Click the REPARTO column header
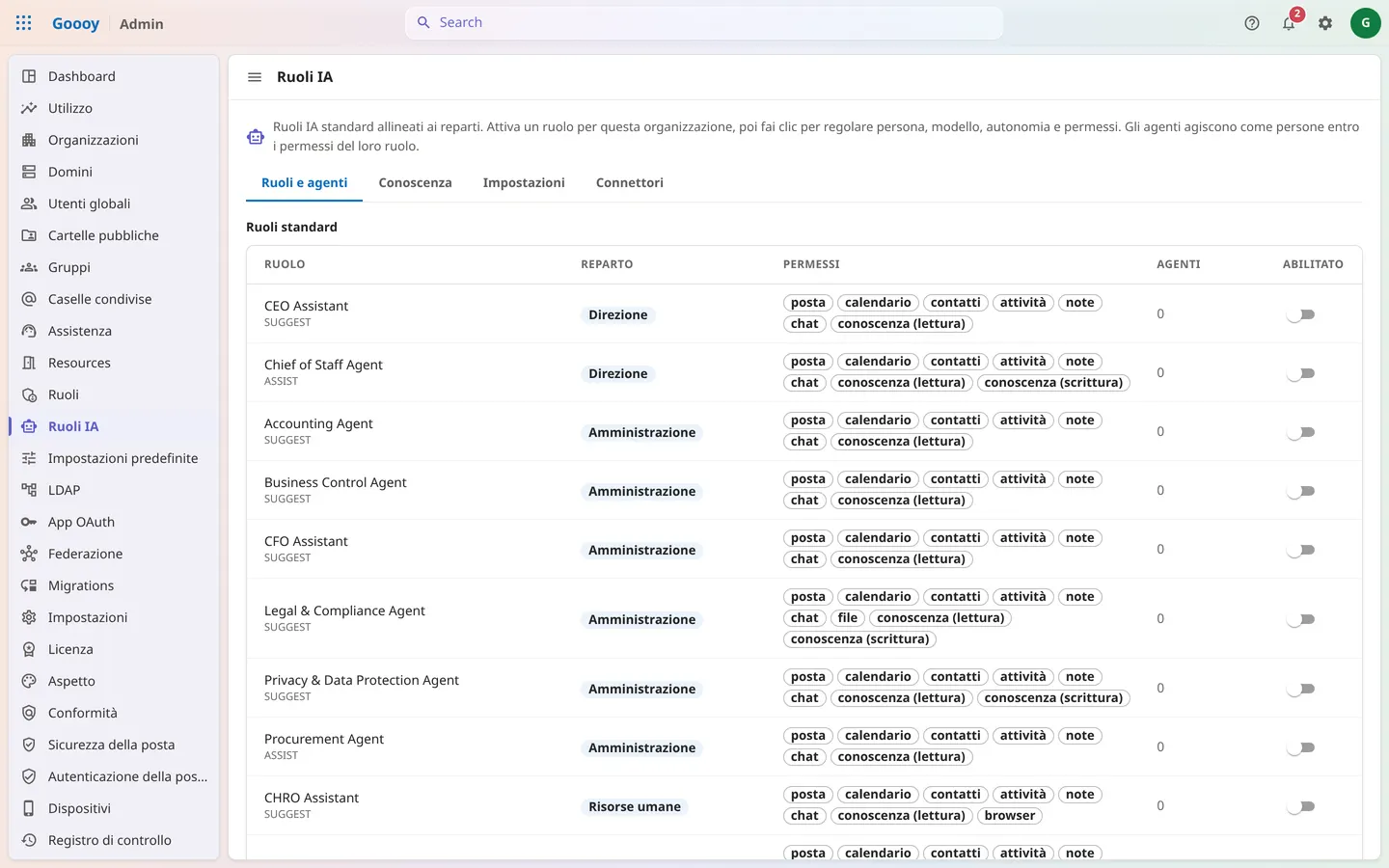 607,263
